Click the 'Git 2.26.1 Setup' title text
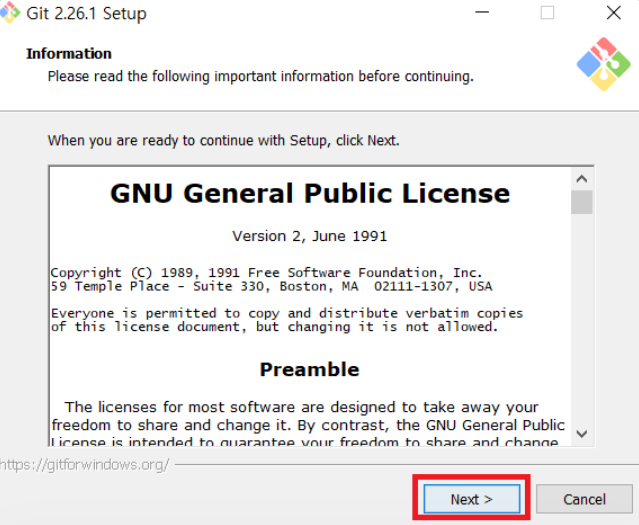The height and width of the screenshot is (525, 639). coord(86,13)
